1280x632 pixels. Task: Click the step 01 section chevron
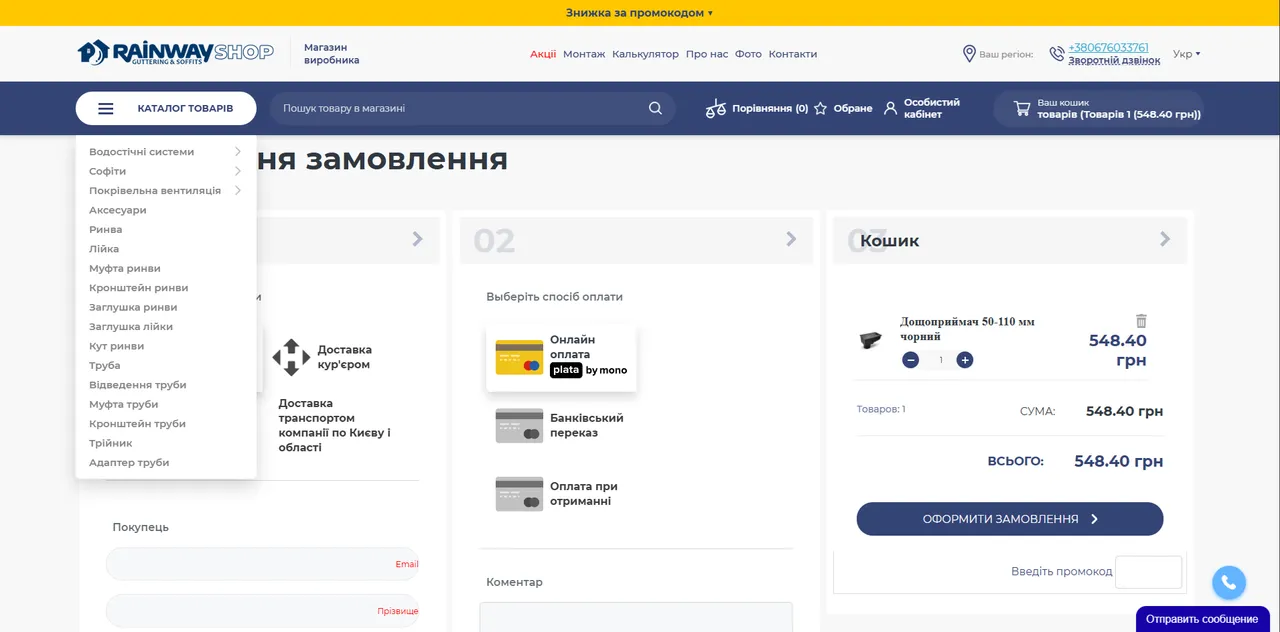(417, 239)
